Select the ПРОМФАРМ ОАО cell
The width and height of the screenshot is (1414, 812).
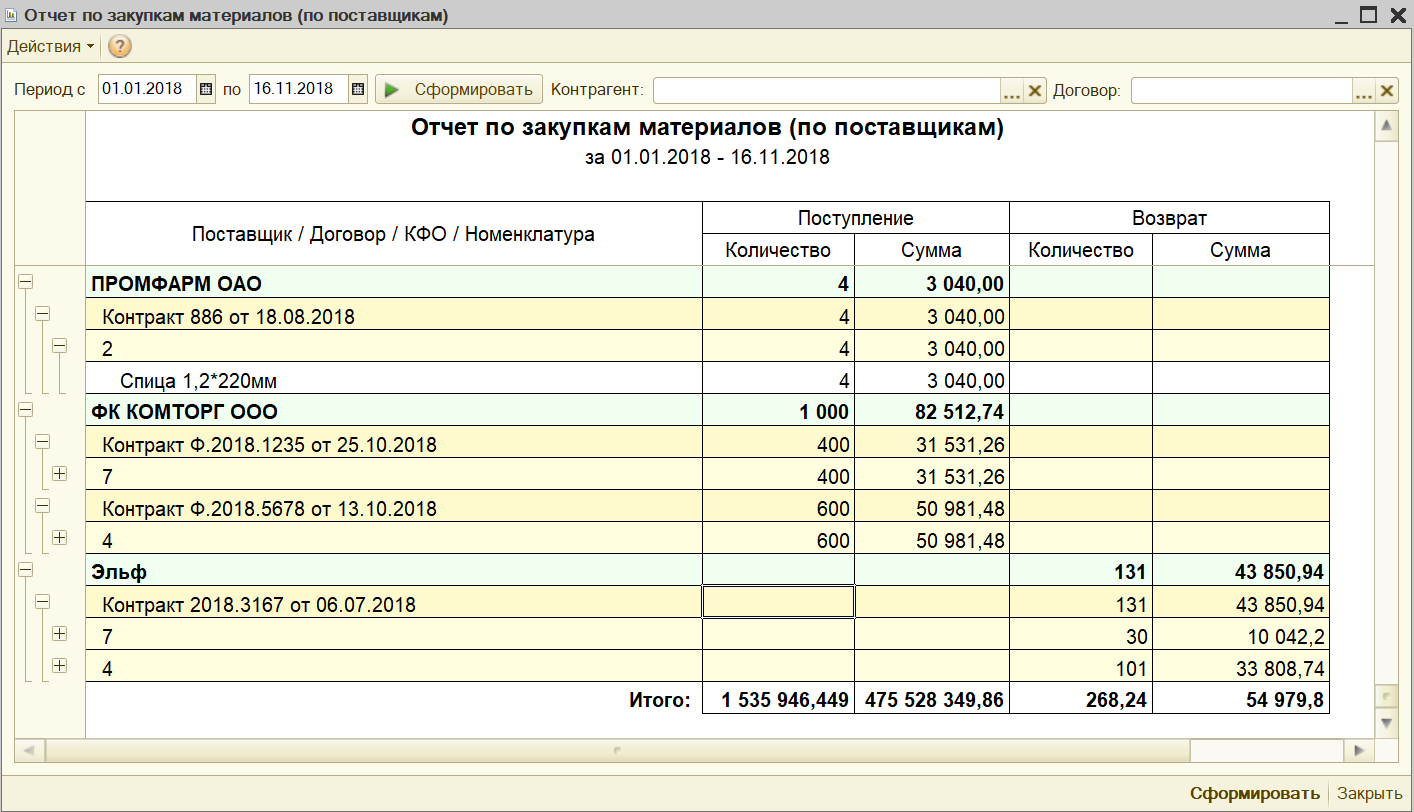pyautogui.click(x=394, y=284)
